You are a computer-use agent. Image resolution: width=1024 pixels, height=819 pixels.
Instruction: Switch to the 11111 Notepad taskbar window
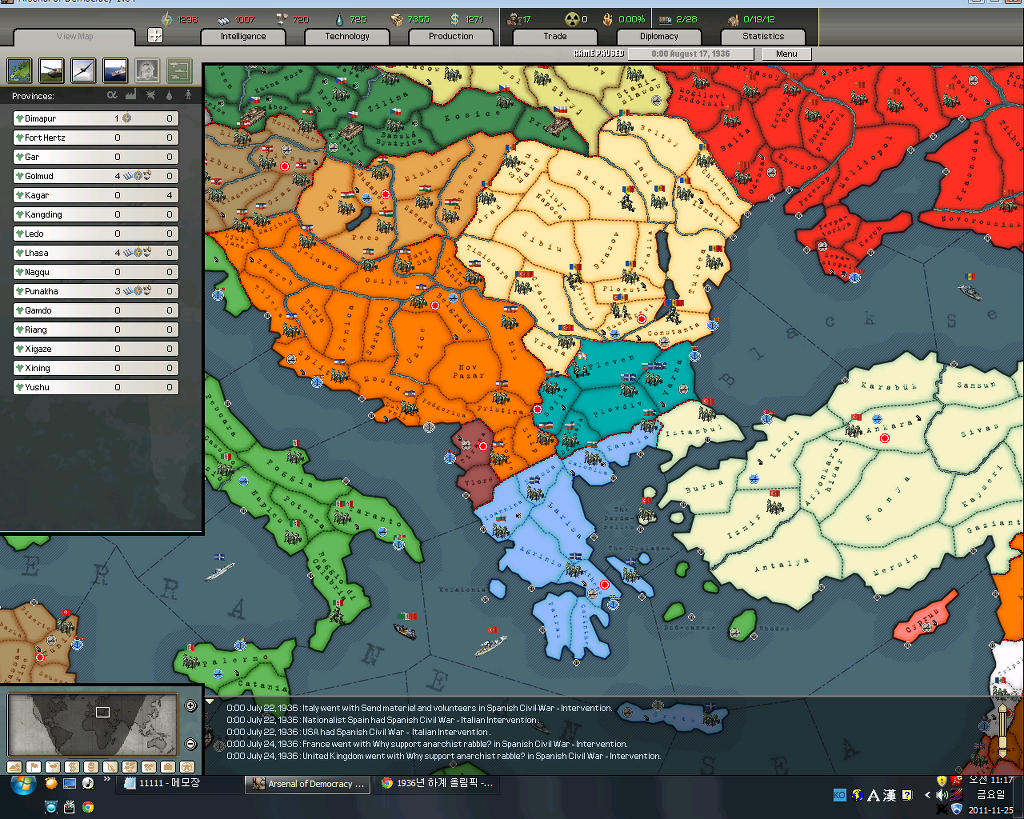pos(178,783)
